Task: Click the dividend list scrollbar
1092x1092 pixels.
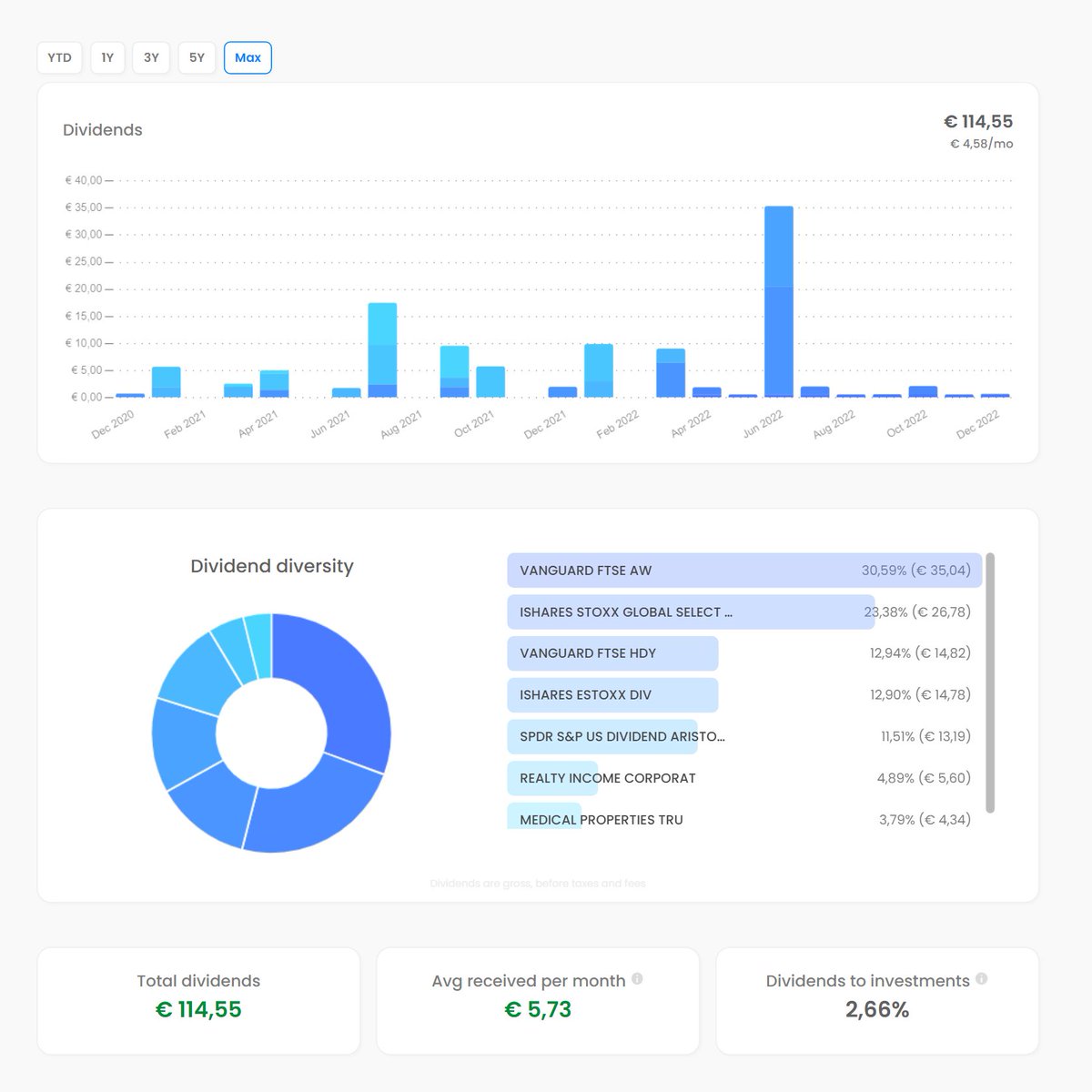Action: click(990, 682)
